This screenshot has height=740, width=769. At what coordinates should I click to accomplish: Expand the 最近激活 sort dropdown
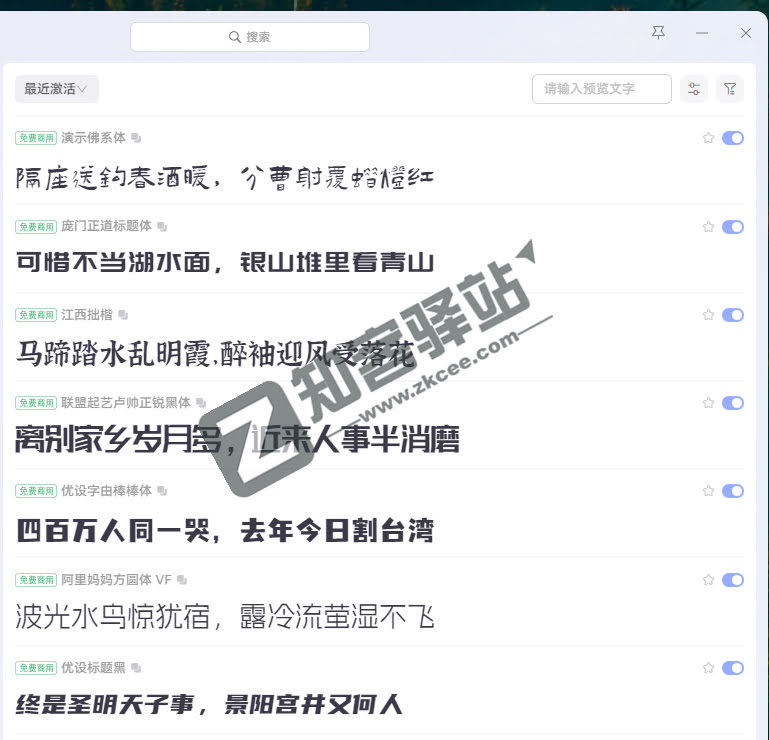point(56,89)
